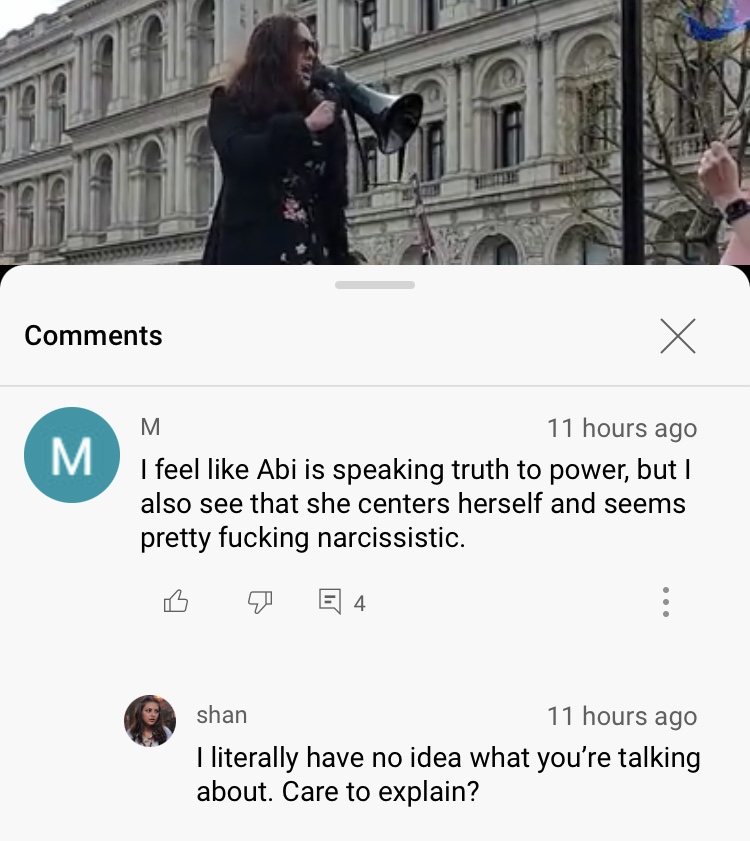Open replies via the comment bubble icon
Screen dimensions: 750x841
coord(329,601)
